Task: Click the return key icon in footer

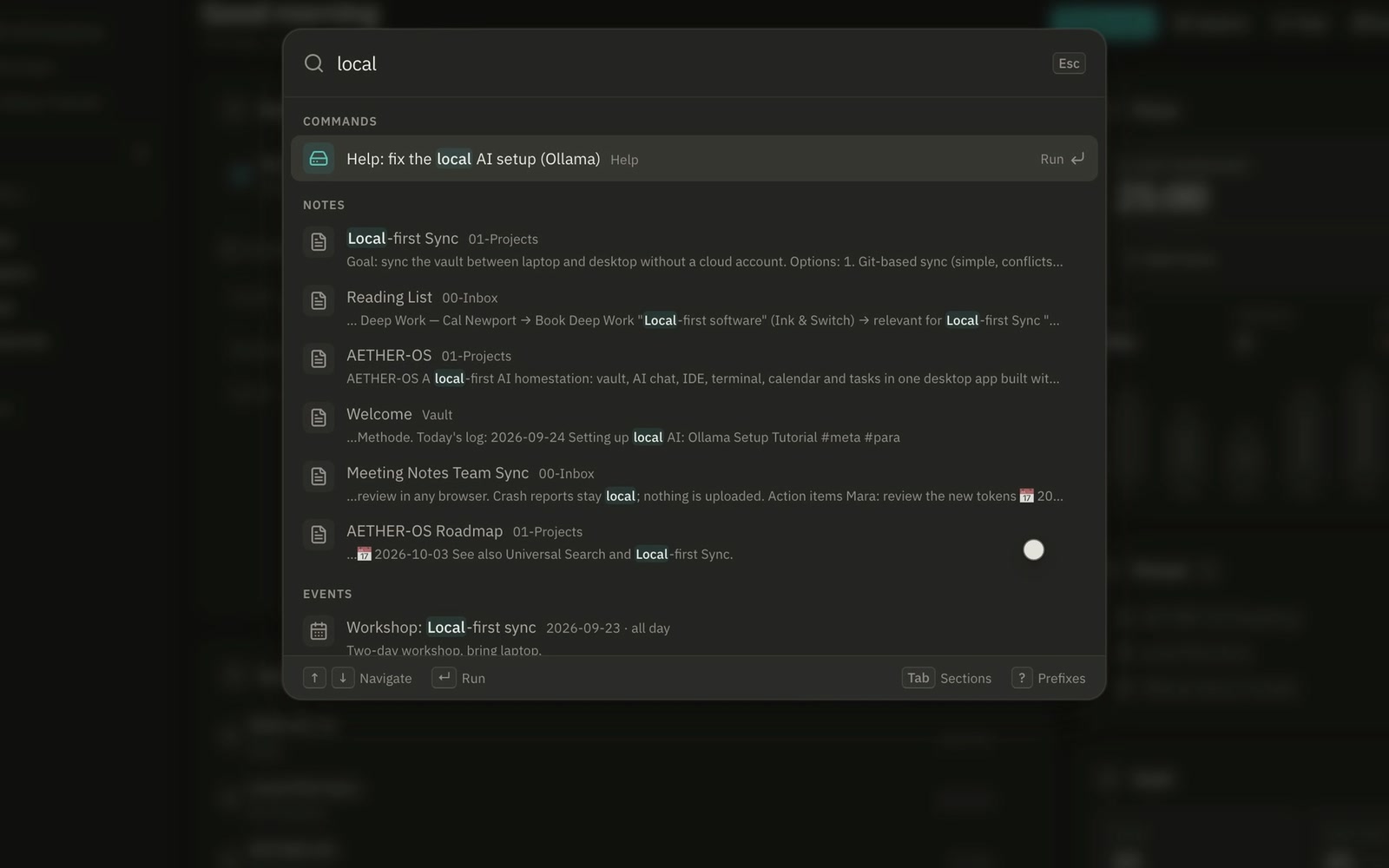Action: point(444,678)
